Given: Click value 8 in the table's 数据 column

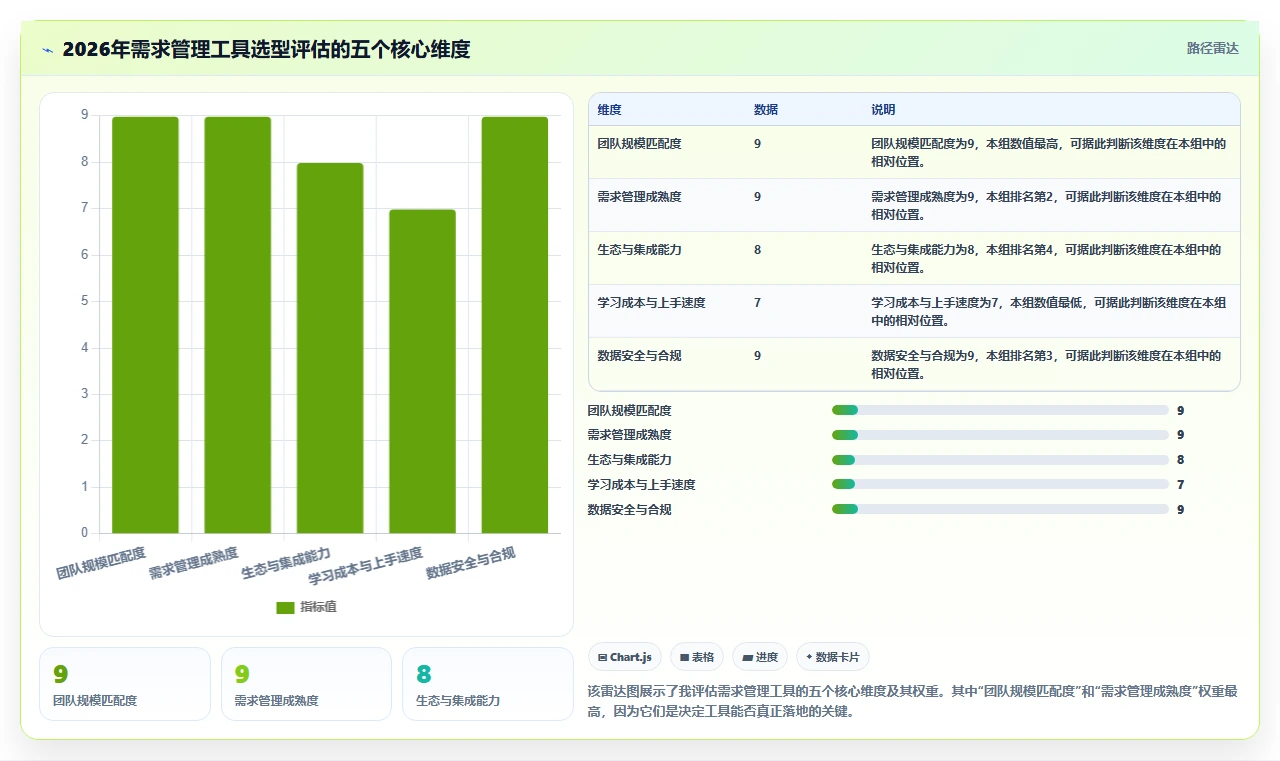Looking at the screenshot, I should [758, 250].
